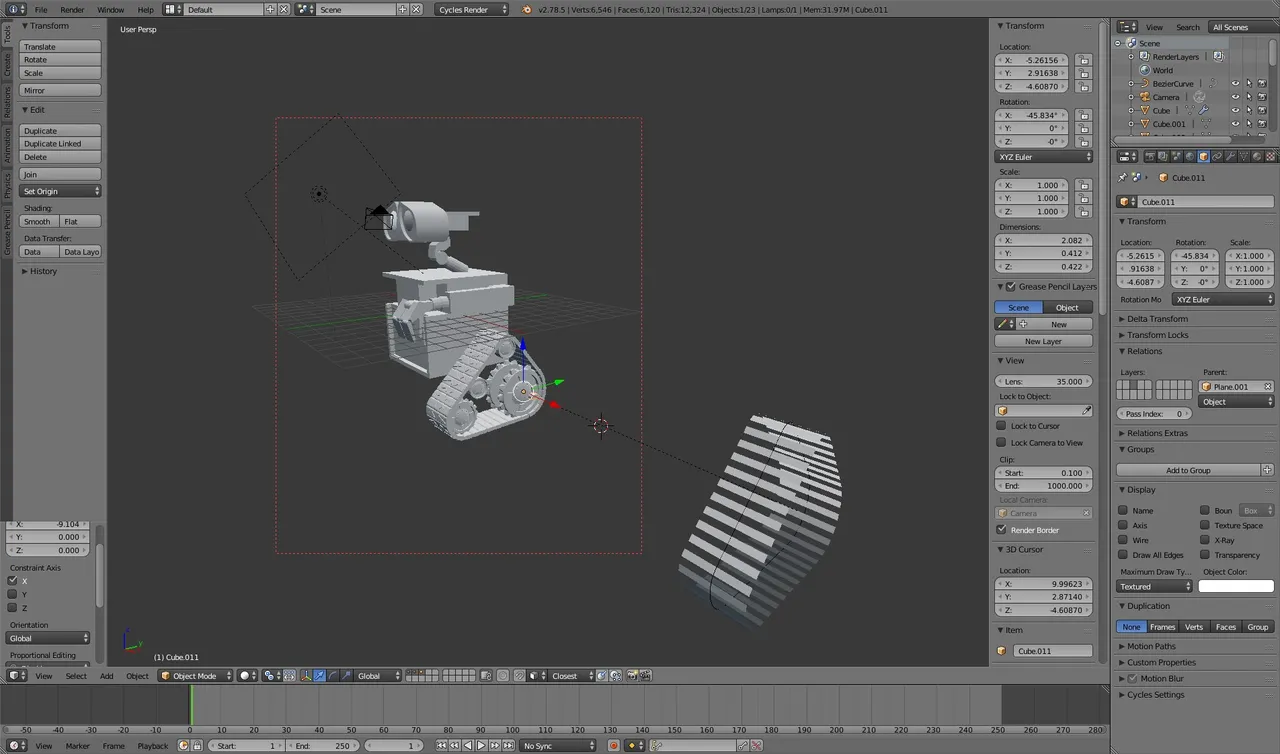This screenshot has width=1280, height=754.
Task: Expand the Transform Locks panel
Action: [1157, 335]
